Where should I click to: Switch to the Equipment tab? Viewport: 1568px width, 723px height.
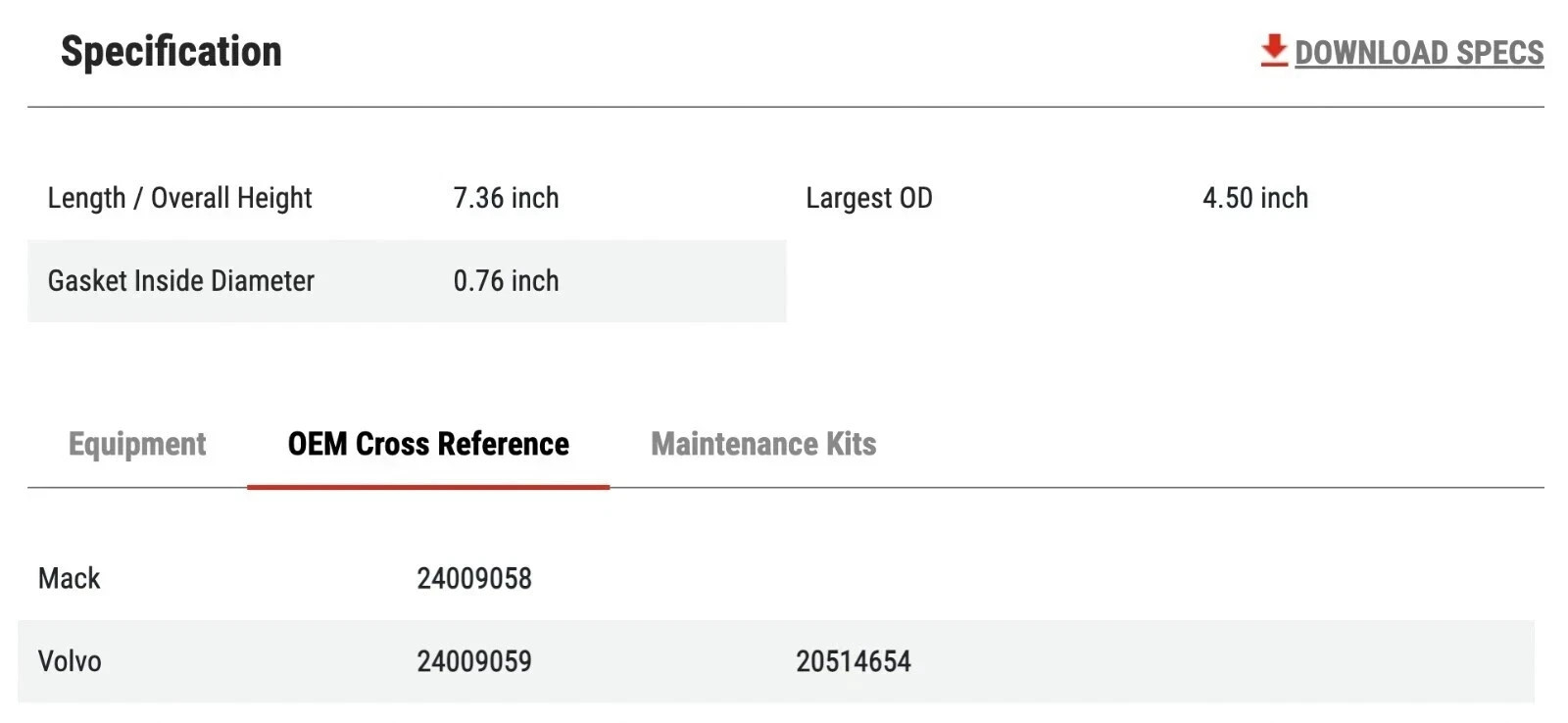137,444
